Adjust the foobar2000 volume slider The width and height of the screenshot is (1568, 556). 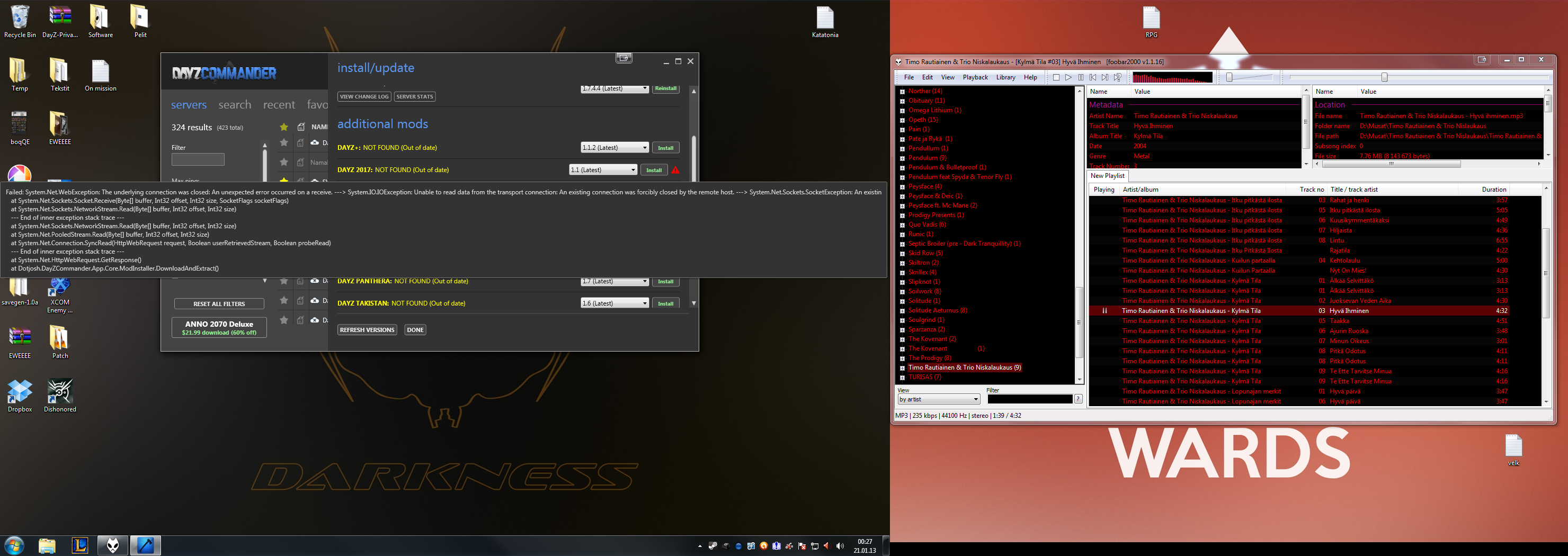click(x=1250, y=77)
